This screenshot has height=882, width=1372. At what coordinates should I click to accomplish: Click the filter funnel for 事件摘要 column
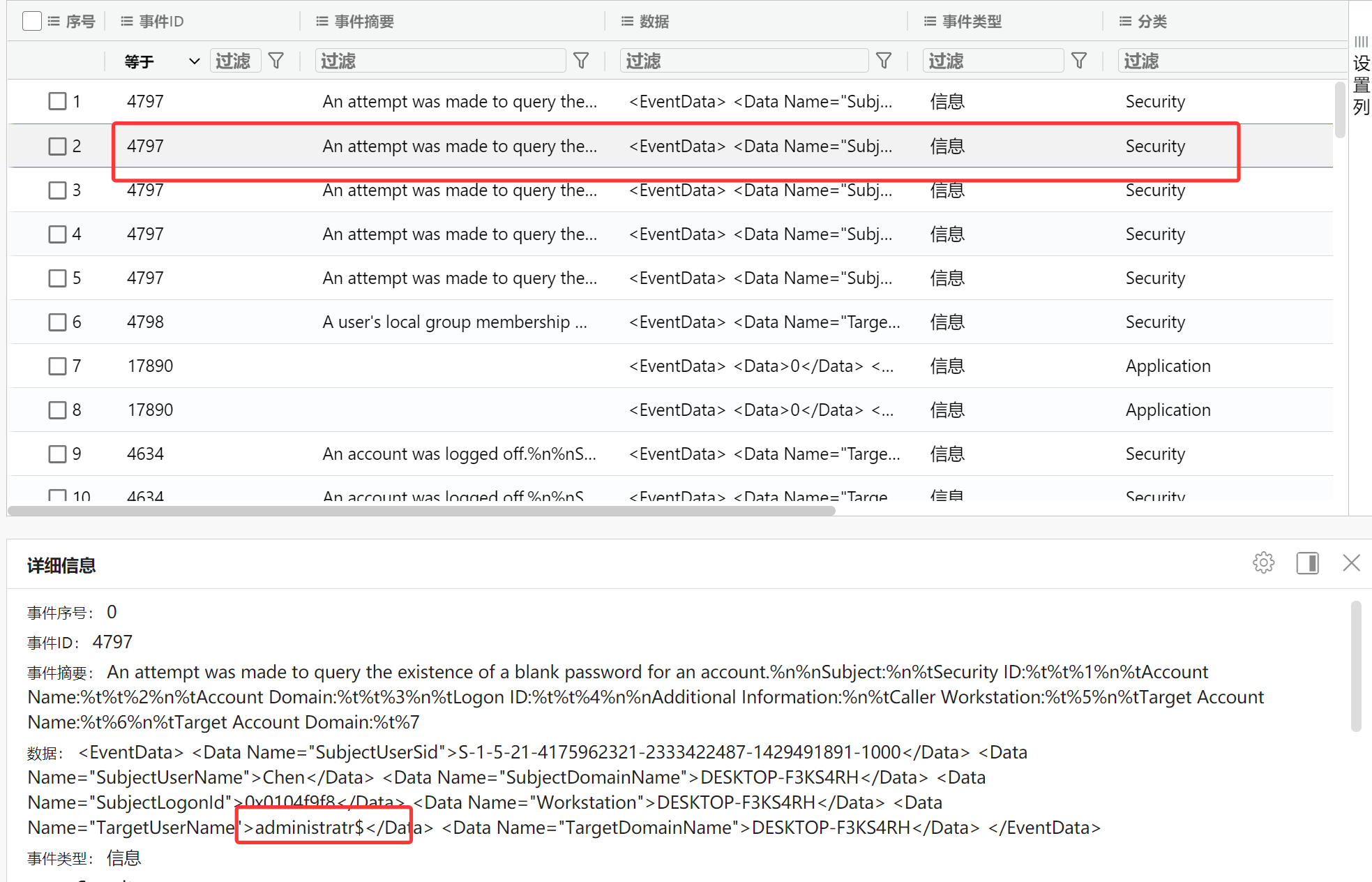pyautogui.click(x=580, y=61)
